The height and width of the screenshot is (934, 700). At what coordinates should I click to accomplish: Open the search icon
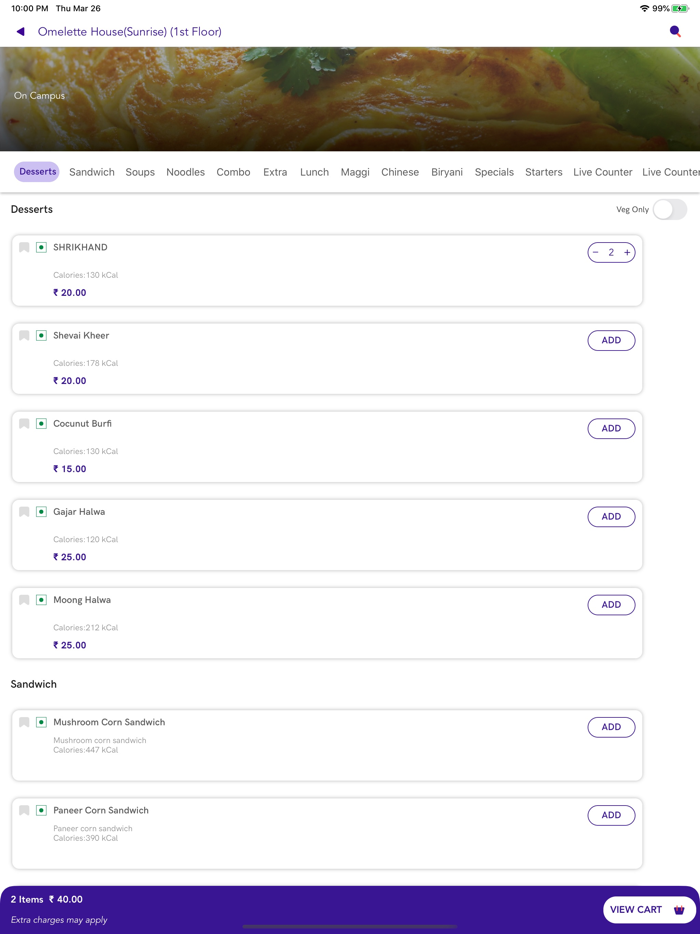click(x=675, y=32)
